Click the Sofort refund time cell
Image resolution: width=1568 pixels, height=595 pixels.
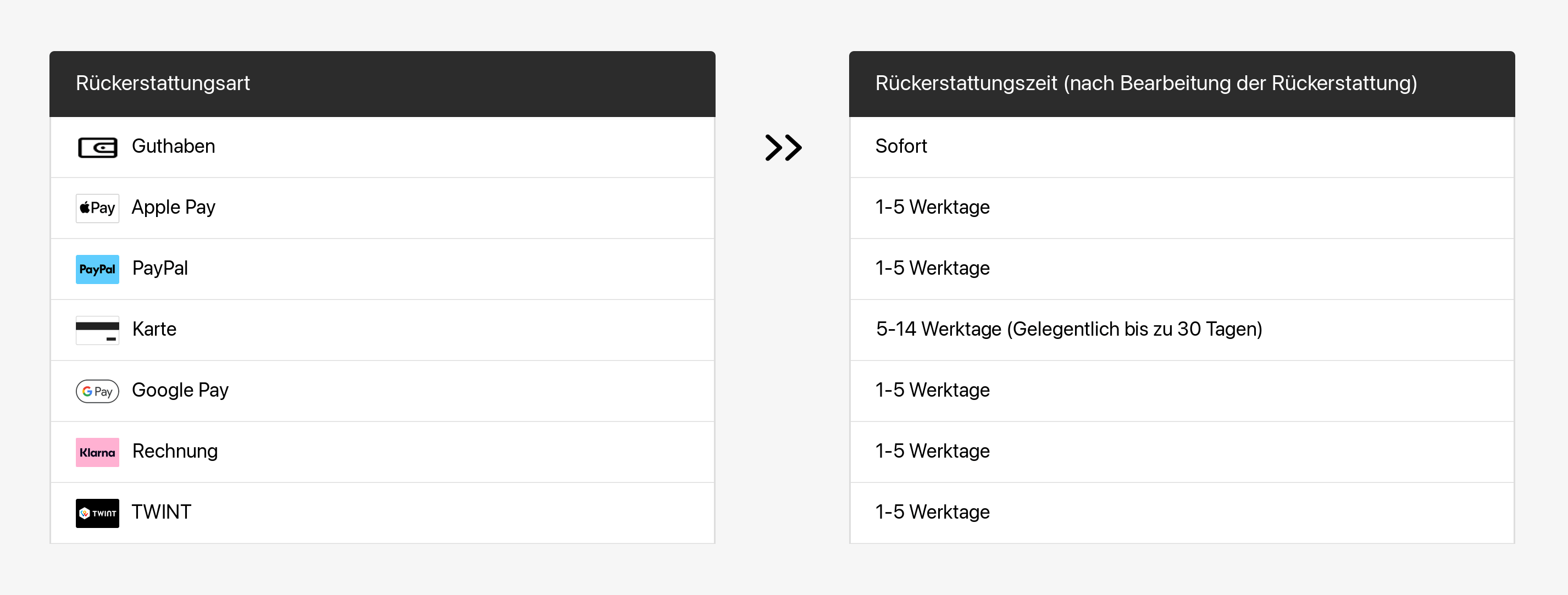coord(901,147)
